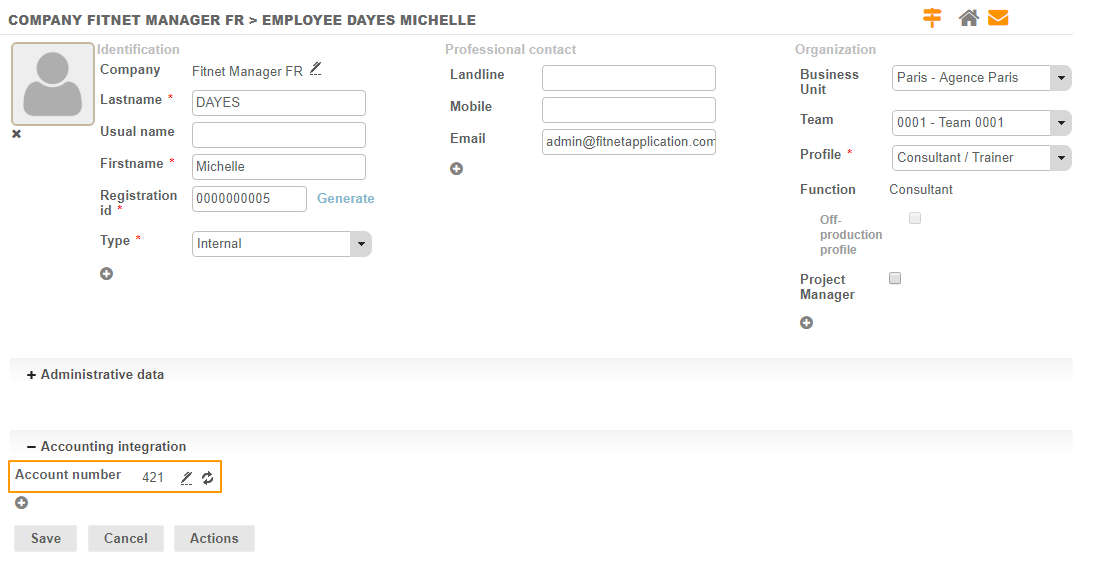Toggle the Project Manager checkbox
Viewport: 1094px width, 563px height.
[x=895, y=279]
